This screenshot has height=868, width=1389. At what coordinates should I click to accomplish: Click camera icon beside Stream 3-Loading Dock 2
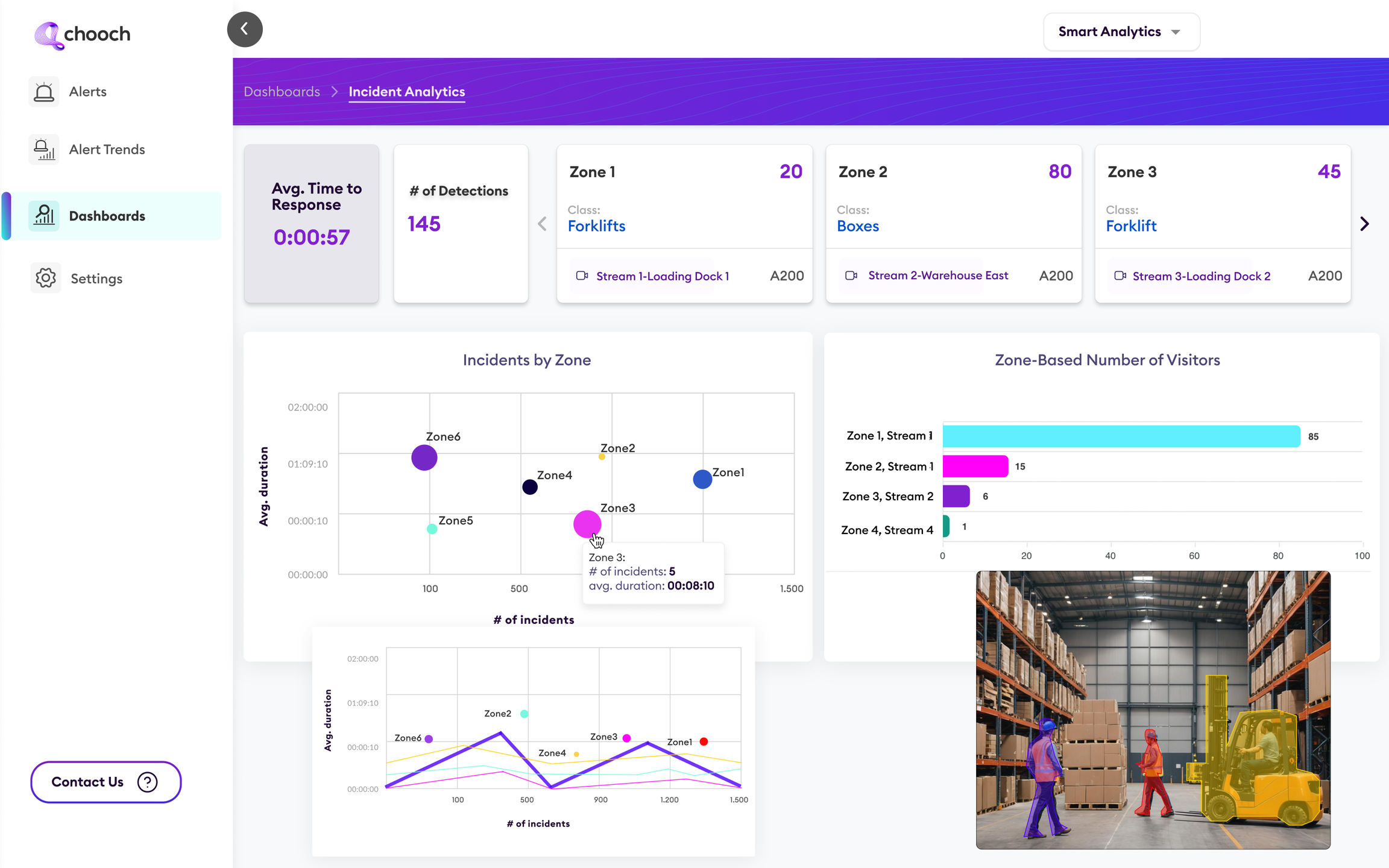[x=1120, y=275]
